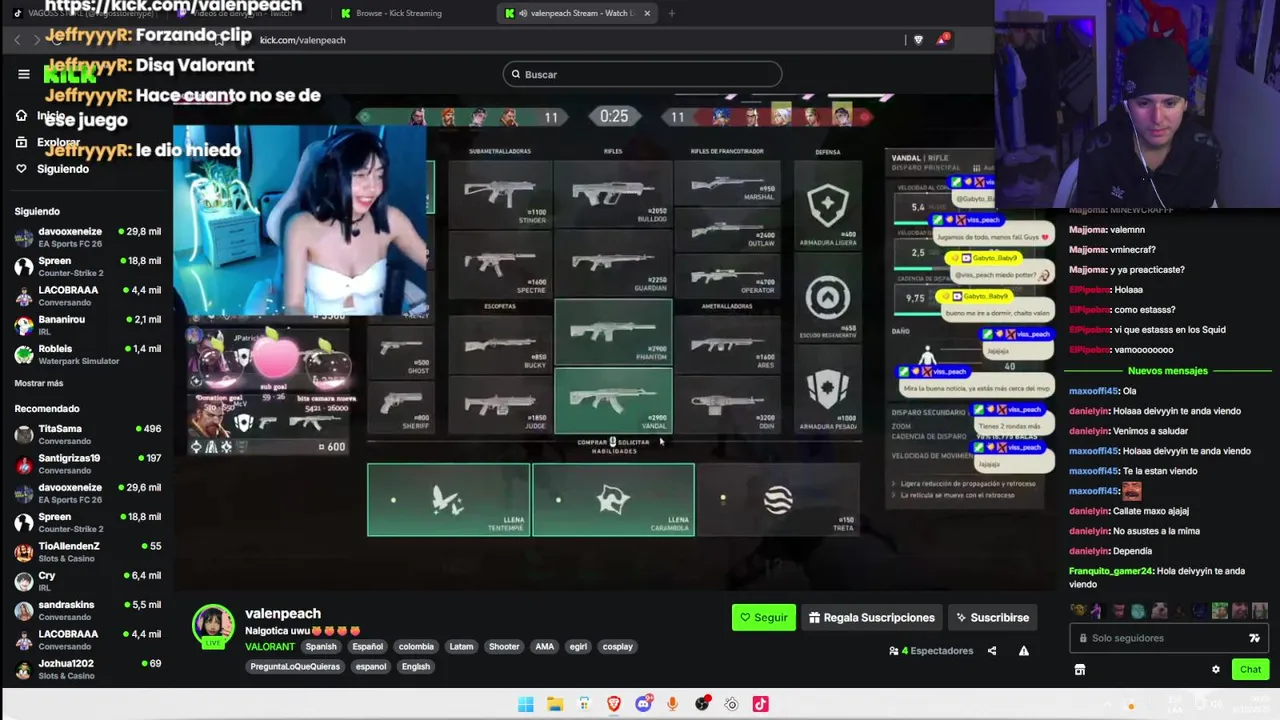This screenshot has height=720, width=1280.
Task: Open Robleis channel avatar in sidebar
Action: pos(24,355)
